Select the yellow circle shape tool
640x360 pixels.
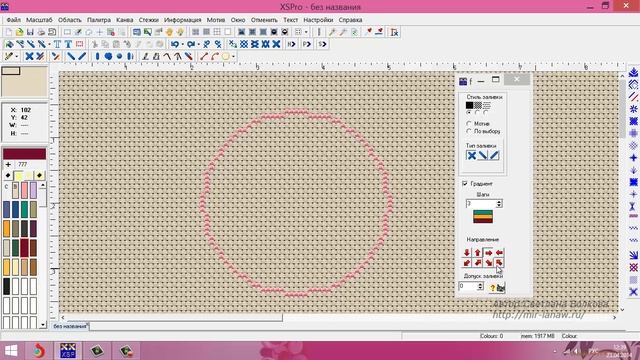(x=225, y=56)
